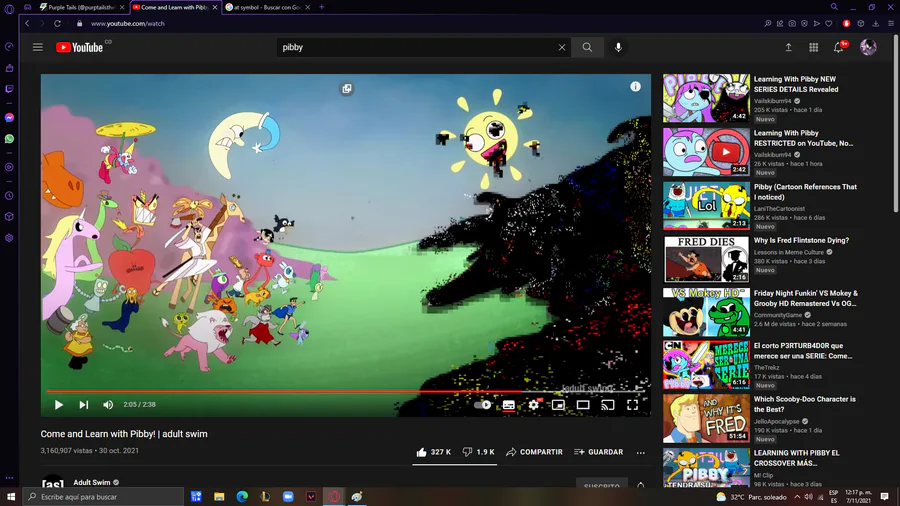Cast video to a TV
Viewport: 900px width, 506px height.
click(x=607, y=404)
